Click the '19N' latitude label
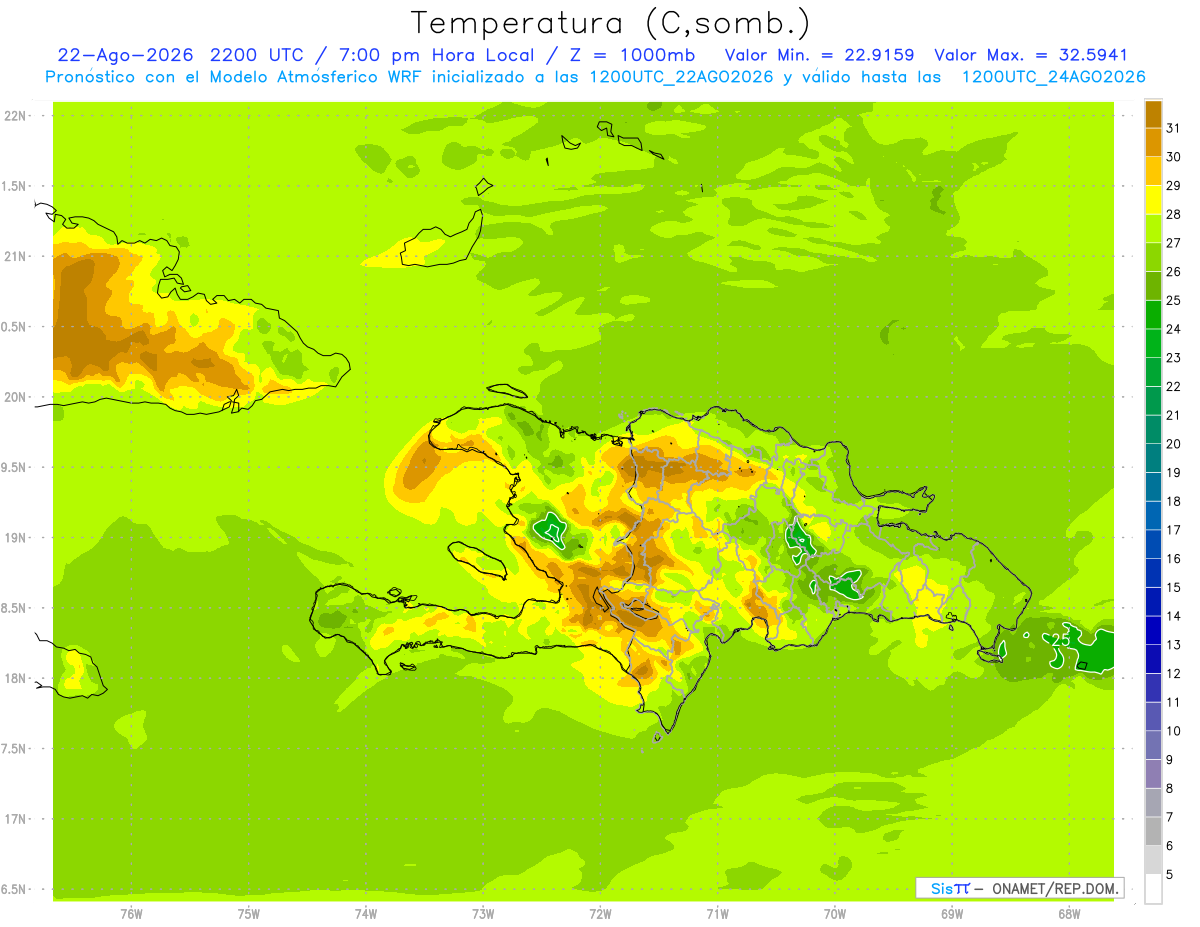1200x927 pixels. click(16, 537)
